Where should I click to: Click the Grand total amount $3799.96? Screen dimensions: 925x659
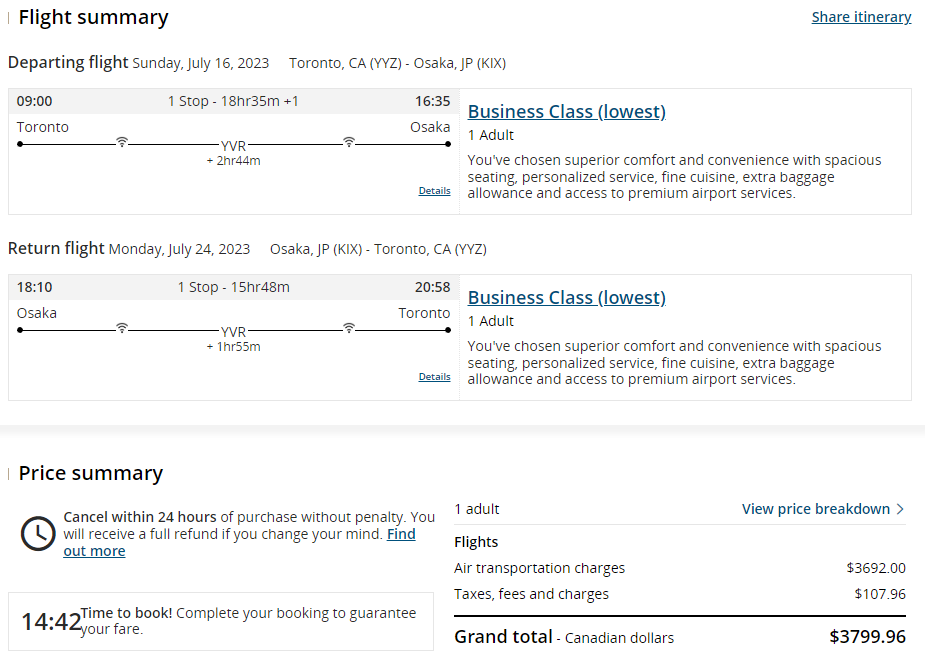click(x=867, y=637)
